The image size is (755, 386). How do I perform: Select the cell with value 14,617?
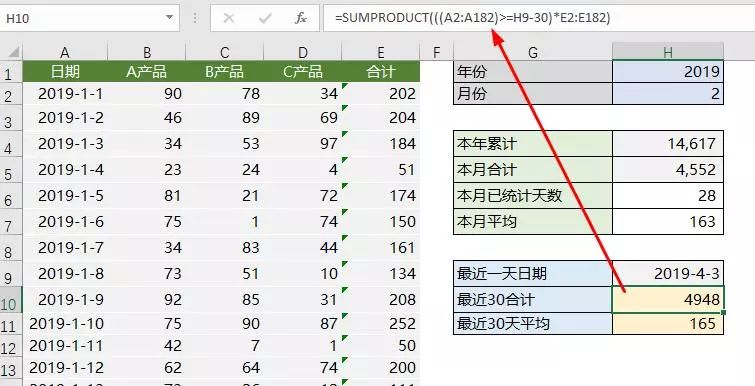point(668,143)
